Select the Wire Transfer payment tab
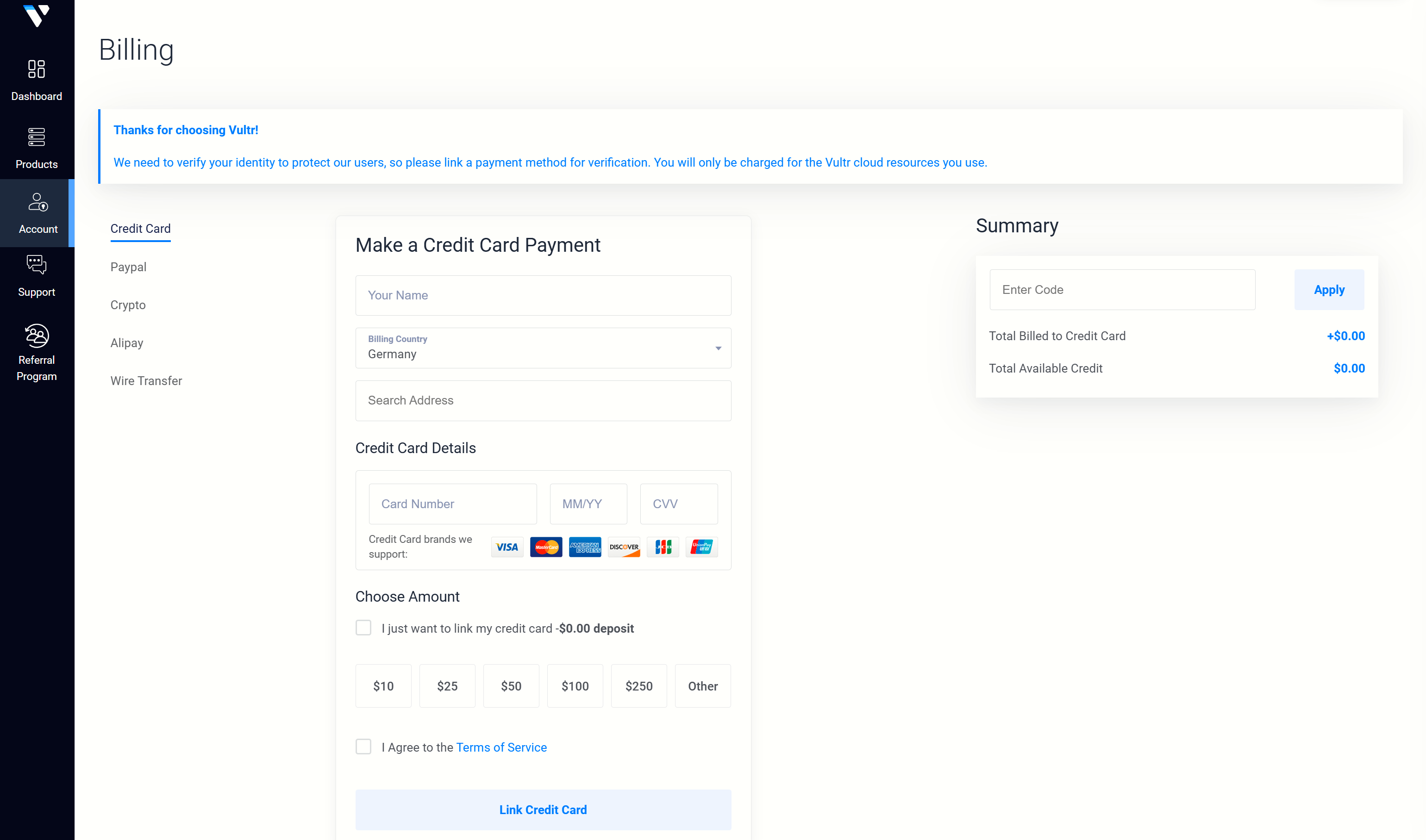1426x840 pixels. pos(146,381)
